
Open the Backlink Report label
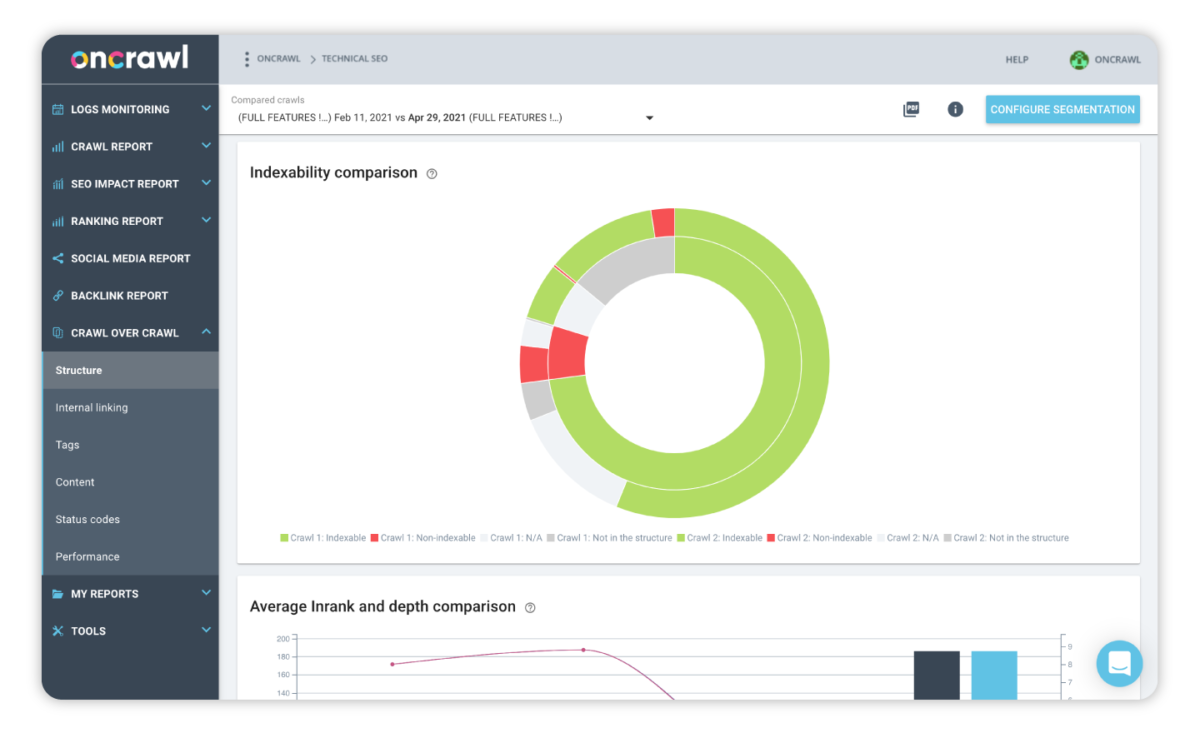tap(120, 296)
